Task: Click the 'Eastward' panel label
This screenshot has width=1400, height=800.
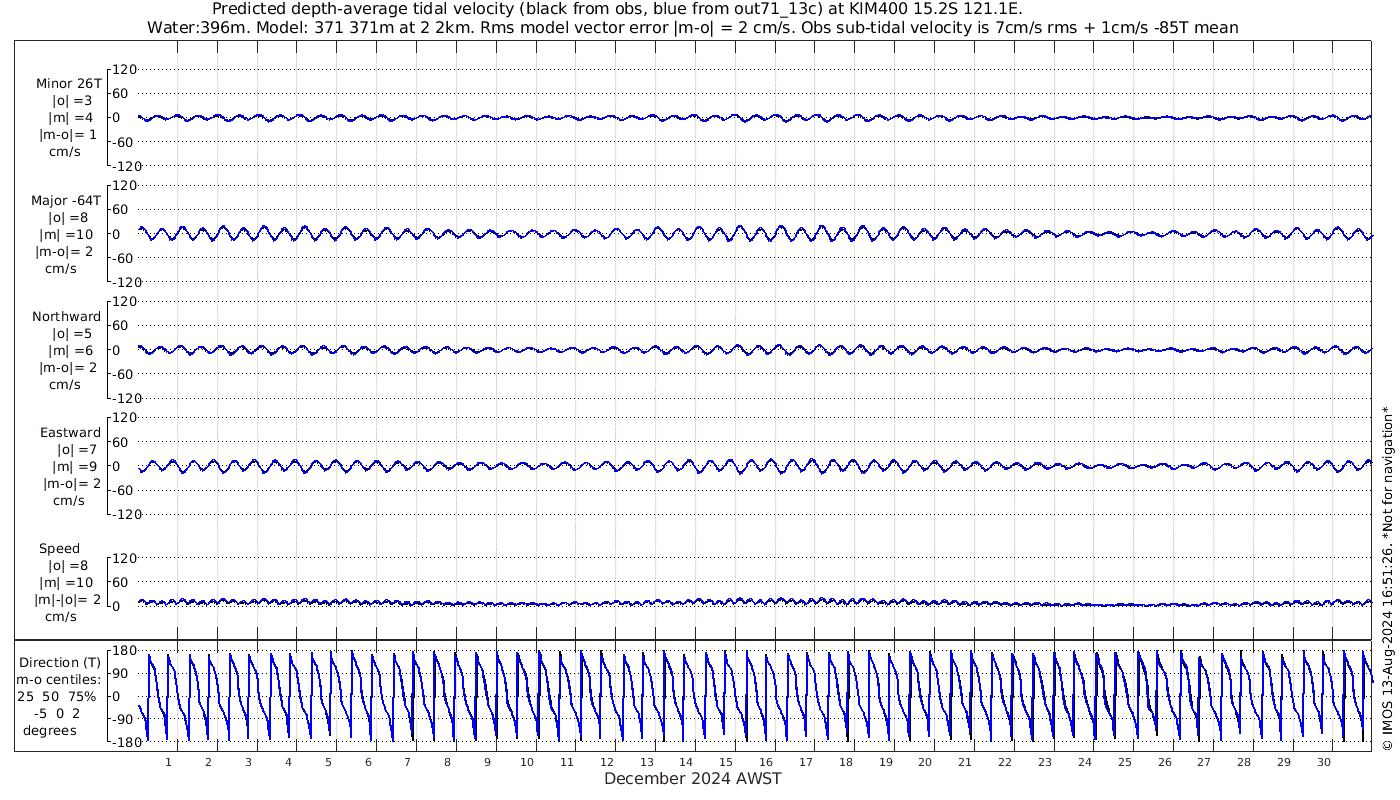Action: (71, 433)
